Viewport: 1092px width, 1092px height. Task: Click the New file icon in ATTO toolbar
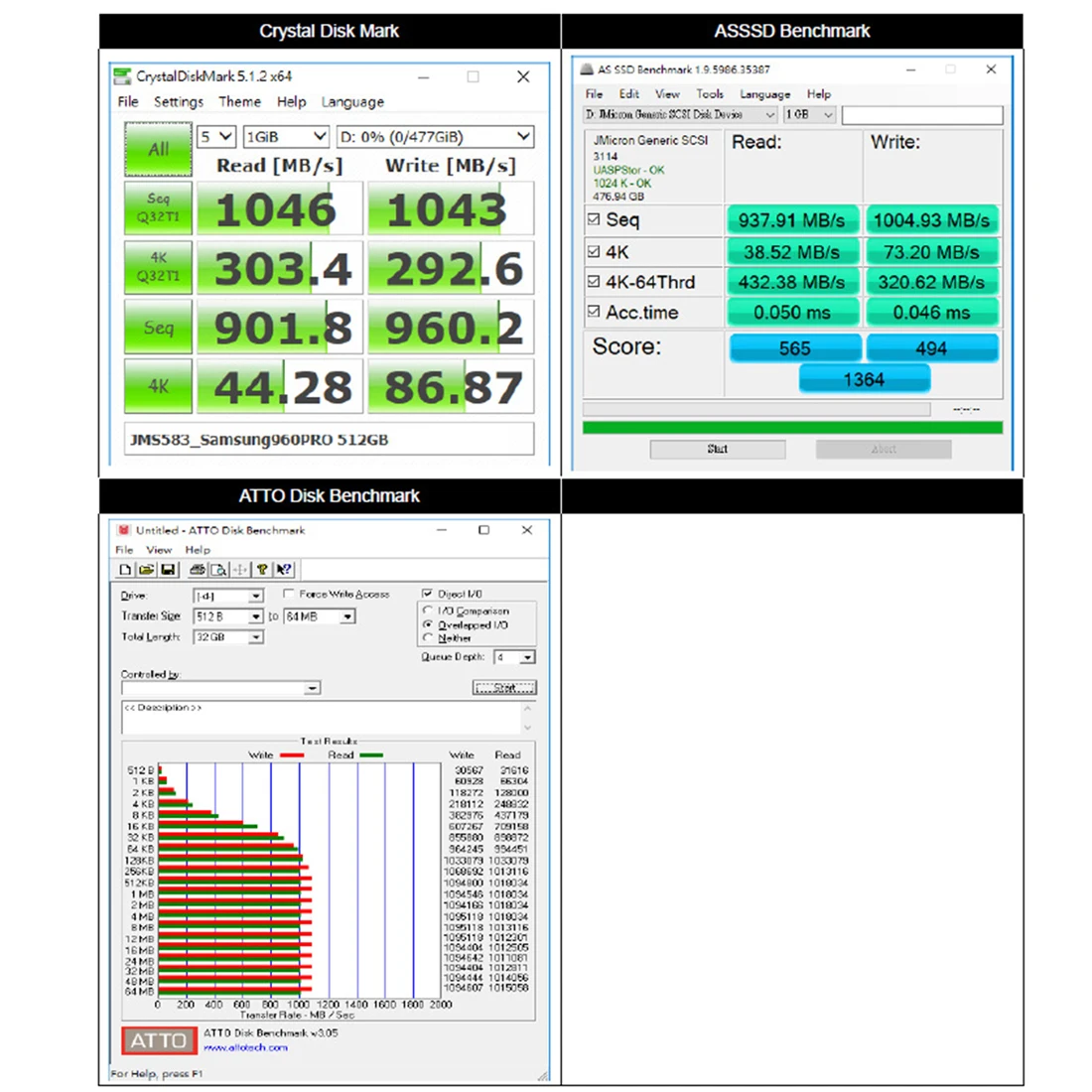[125, 570]
